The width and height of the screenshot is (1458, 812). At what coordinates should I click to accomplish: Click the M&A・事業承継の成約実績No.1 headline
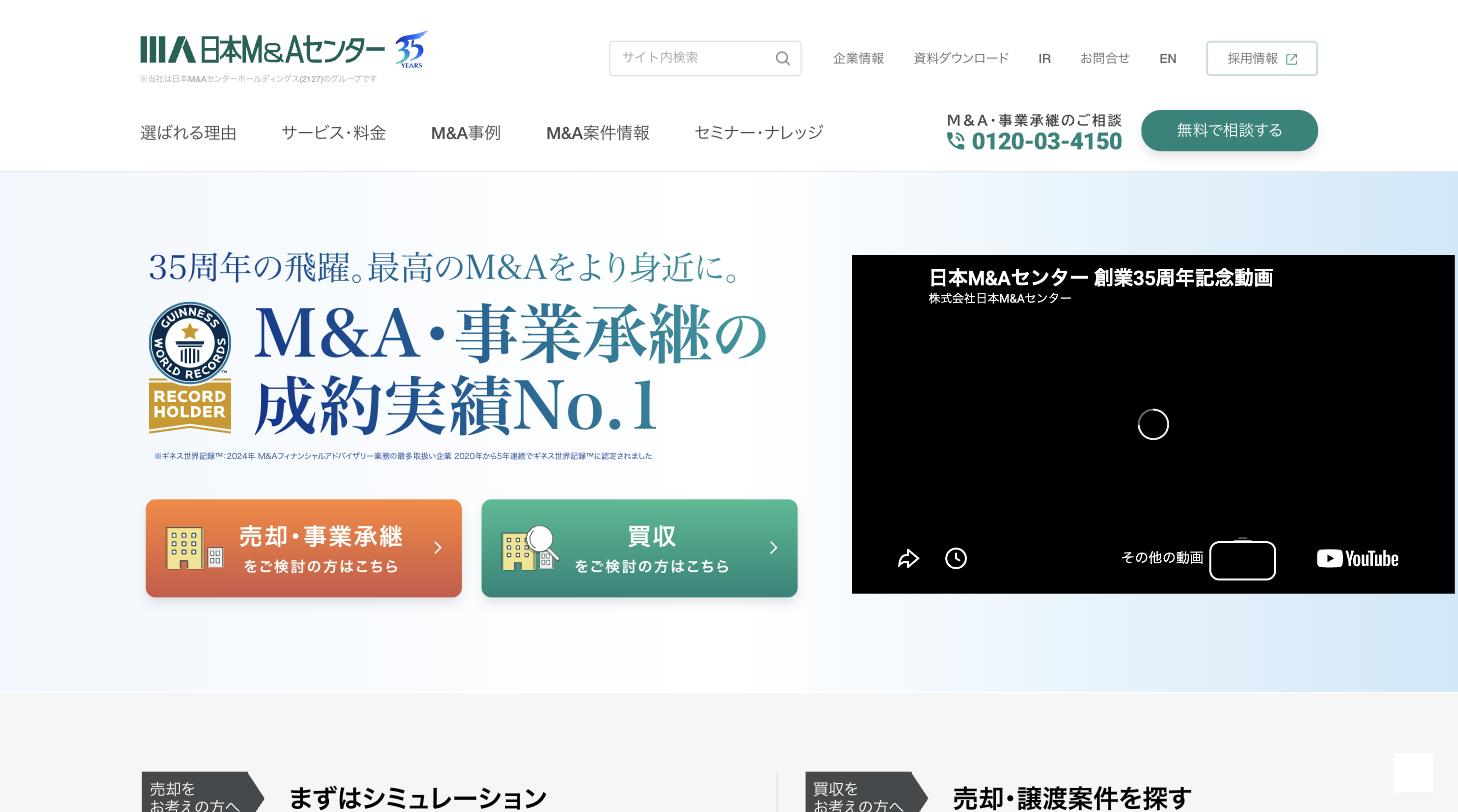[510, 369]
